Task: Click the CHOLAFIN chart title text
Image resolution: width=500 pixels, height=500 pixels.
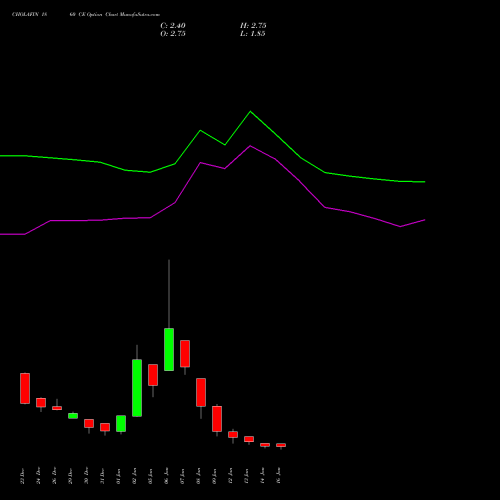Action: pos(86,15)
